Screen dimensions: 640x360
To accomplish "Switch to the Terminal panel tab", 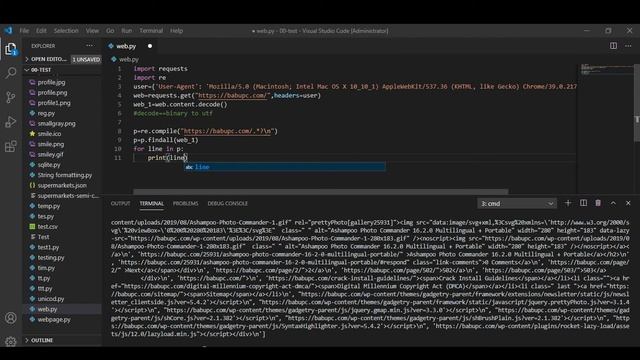I will tap(151, 203).
